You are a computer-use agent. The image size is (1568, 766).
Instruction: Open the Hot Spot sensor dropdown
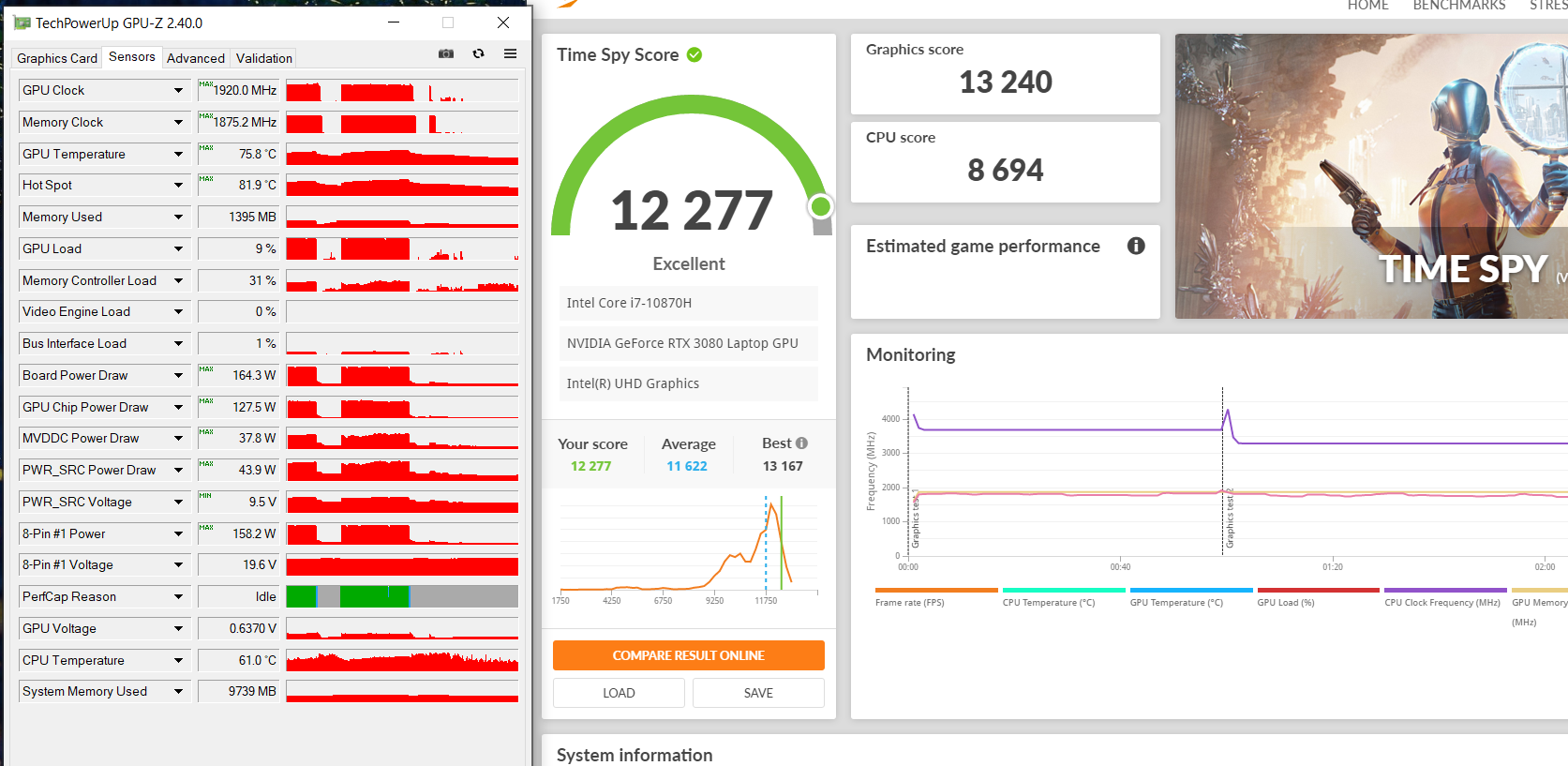[x=178, y=185]
